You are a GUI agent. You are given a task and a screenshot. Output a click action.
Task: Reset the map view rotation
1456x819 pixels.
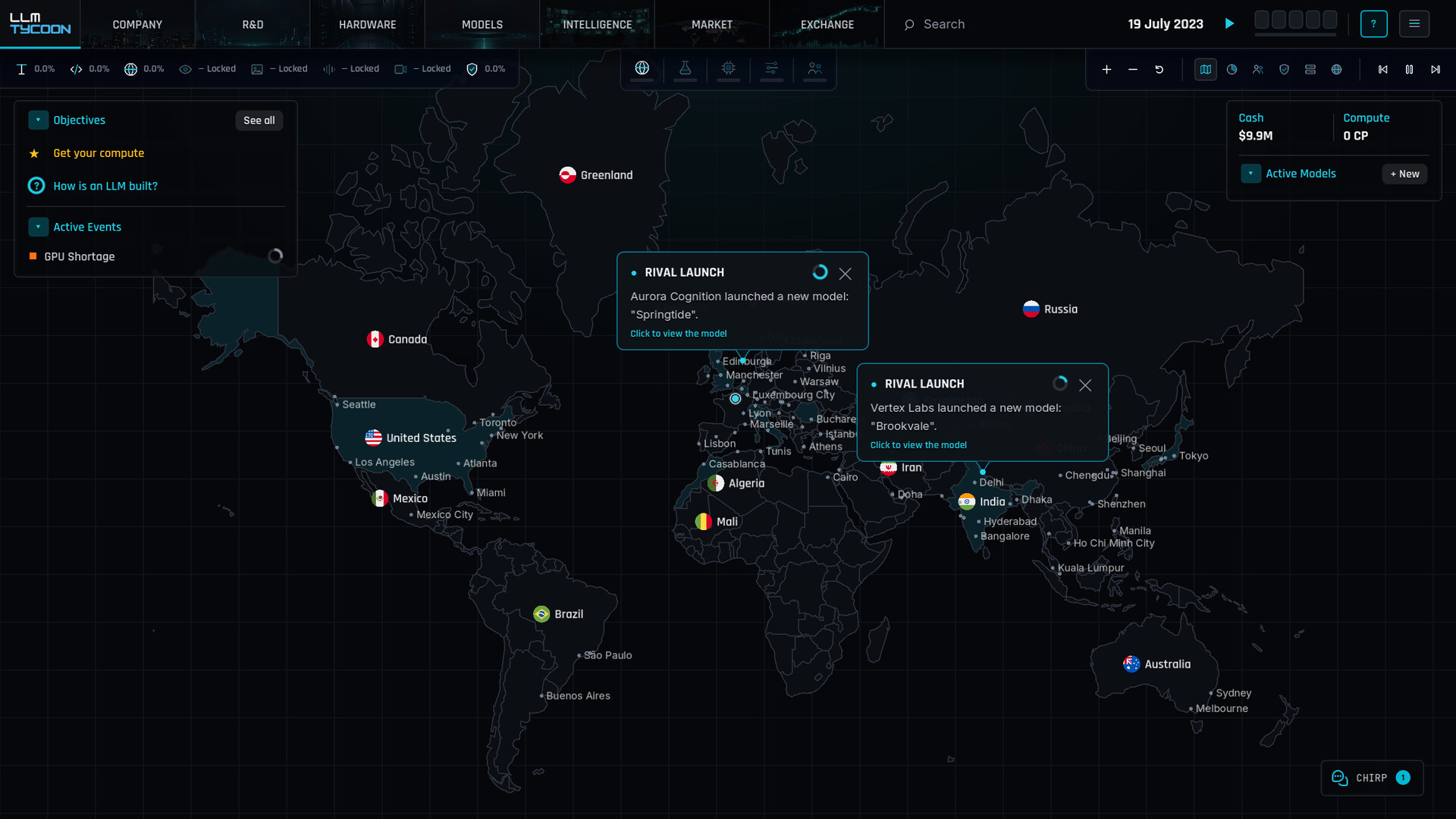point(1159,70)
